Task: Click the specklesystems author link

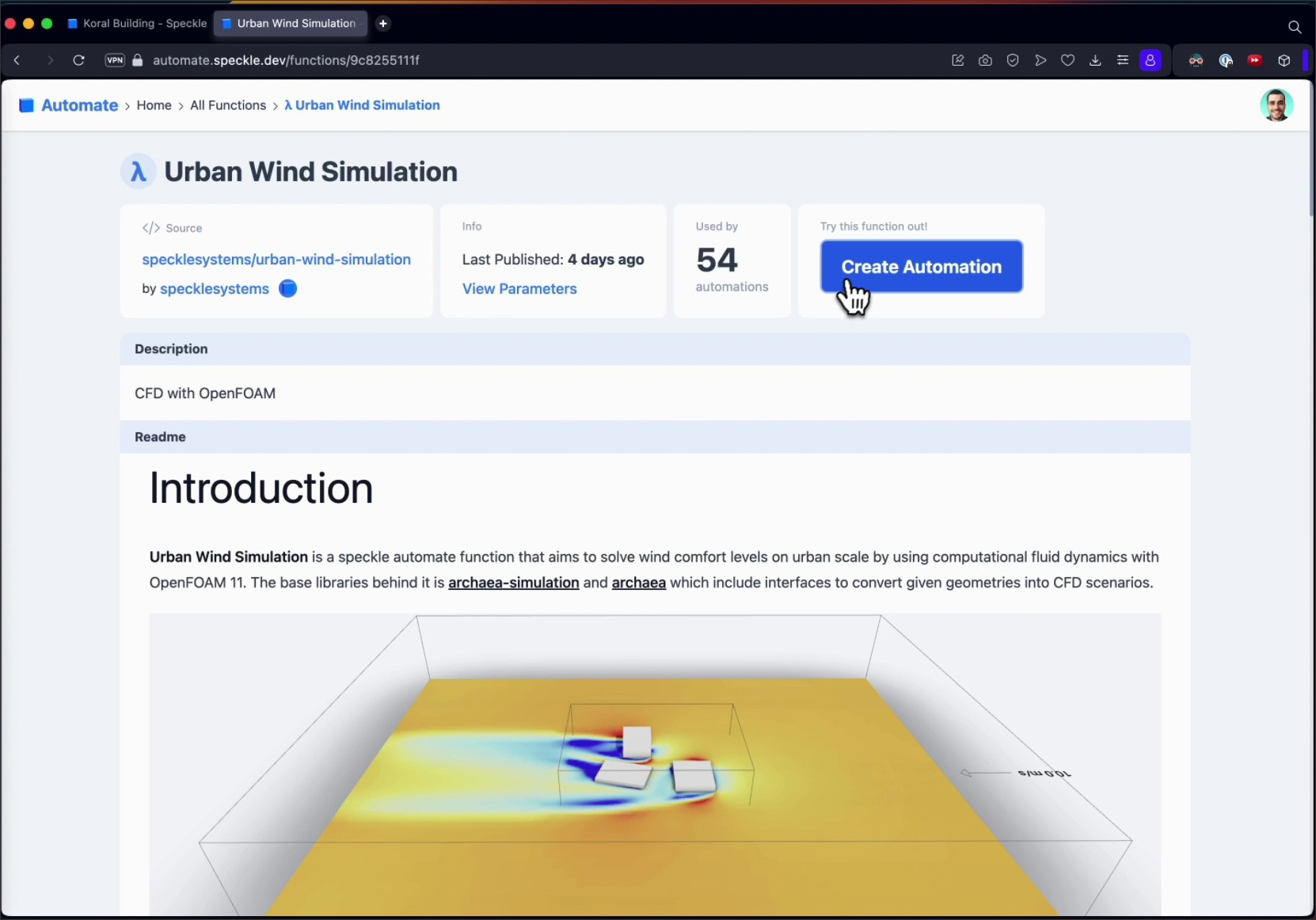Action: click(215, 289)
